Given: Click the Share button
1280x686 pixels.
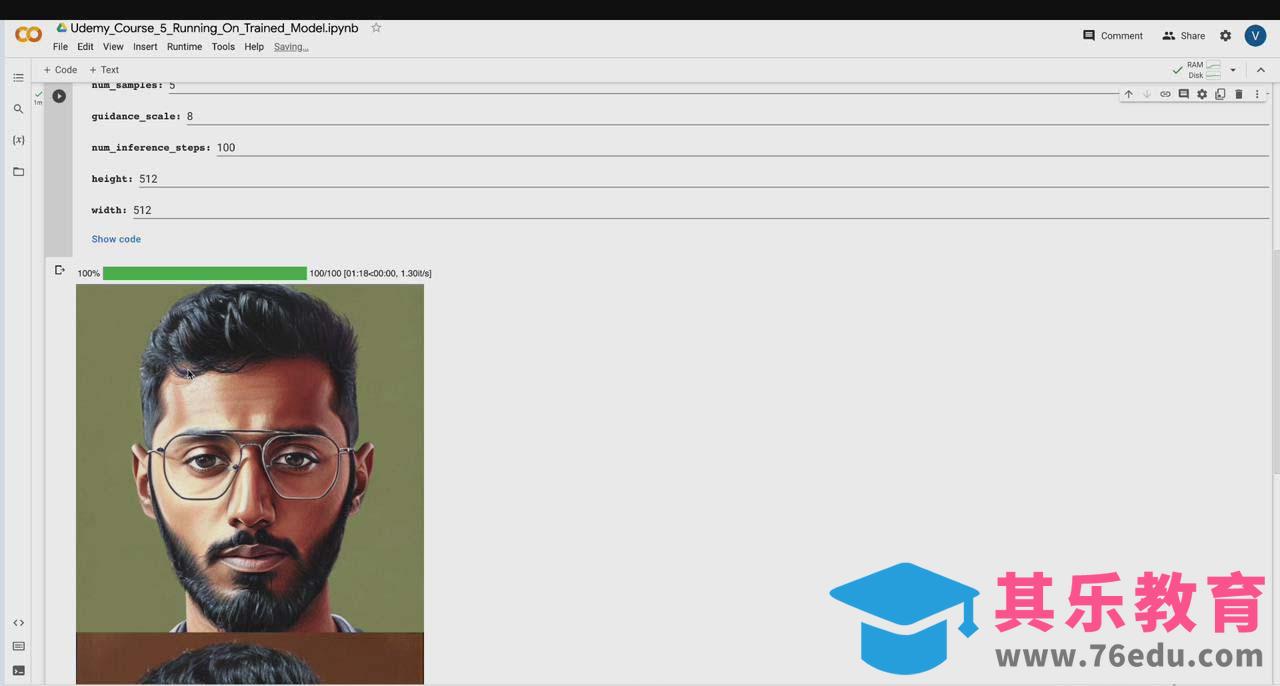Looking at the screenshot, I should click(1183, 36).
